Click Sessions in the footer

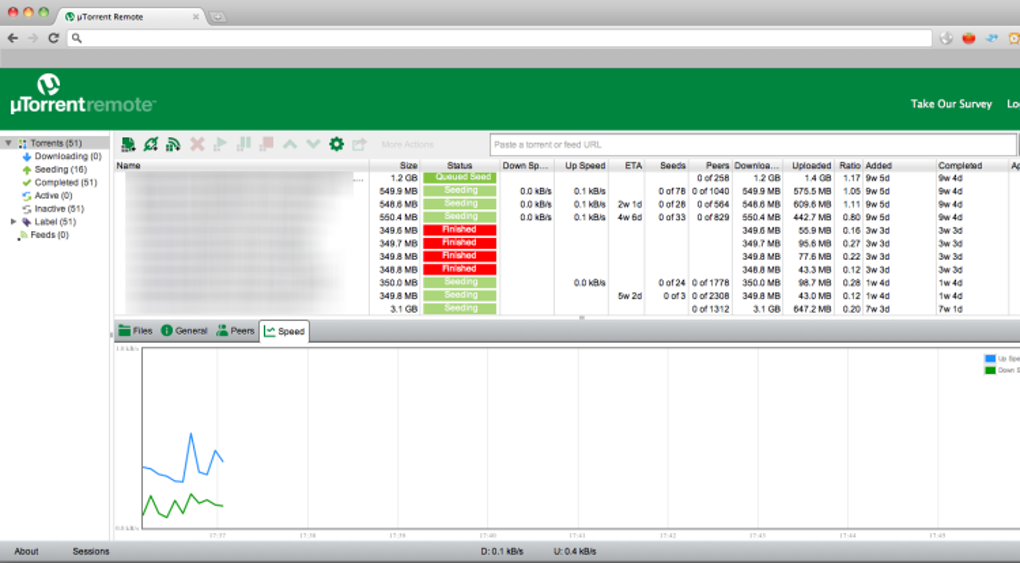(x=91, y=551)
